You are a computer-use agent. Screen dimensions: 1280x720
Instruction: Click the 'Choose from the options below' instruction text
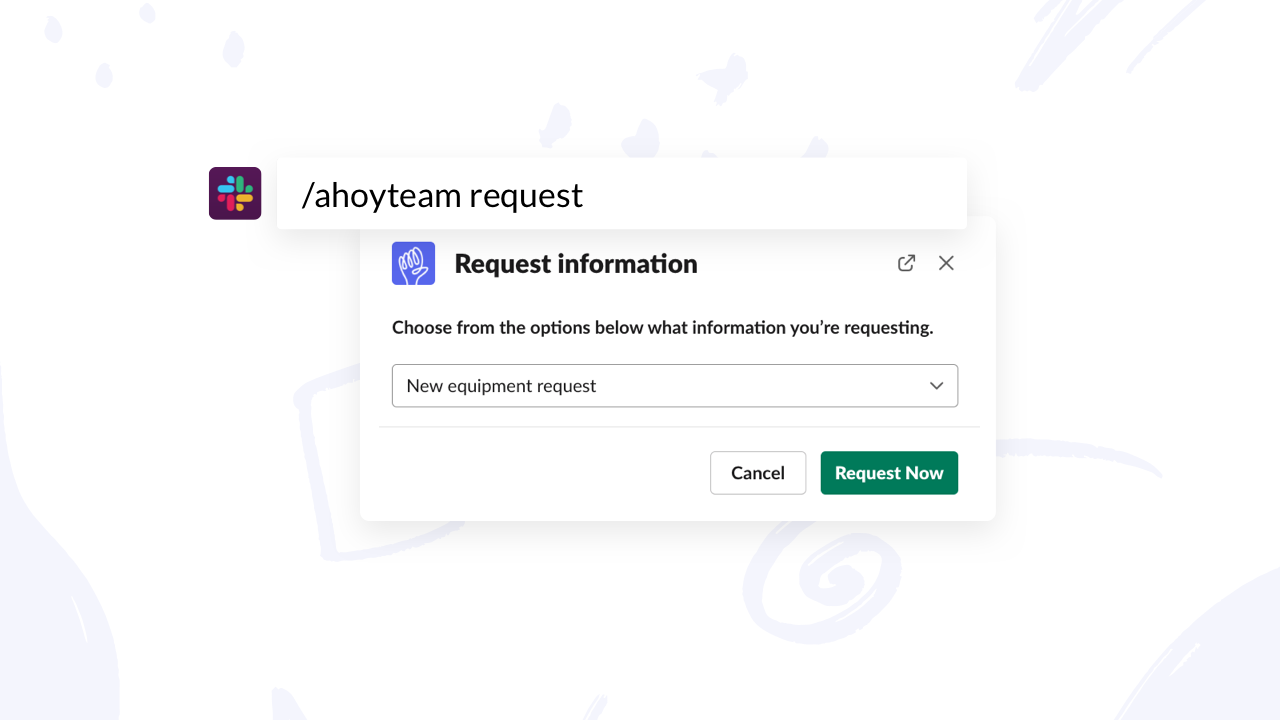(x=662, y=328)
